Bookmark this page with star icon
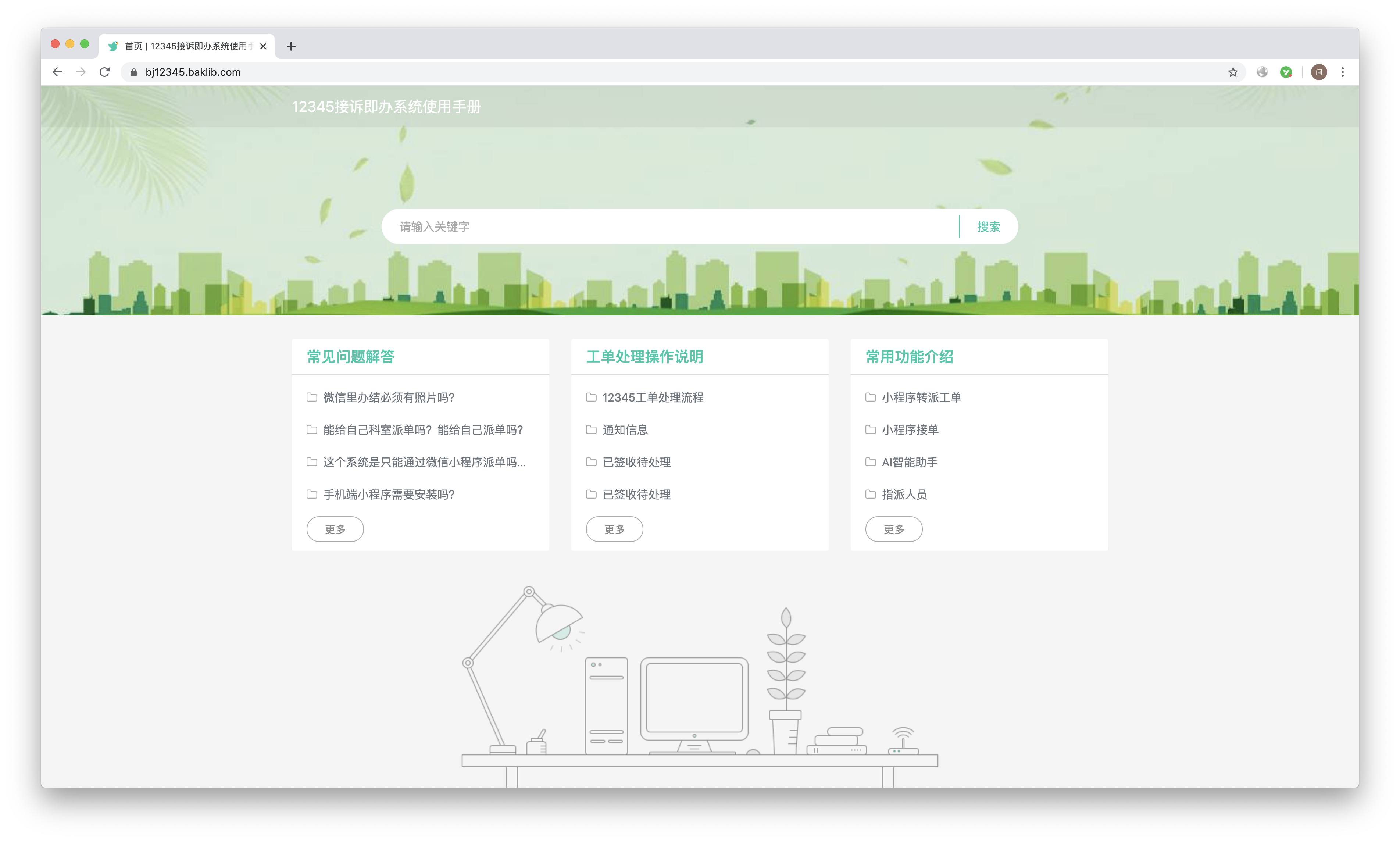Viewport: 1400px width, 842px height. click(1233, 72)
